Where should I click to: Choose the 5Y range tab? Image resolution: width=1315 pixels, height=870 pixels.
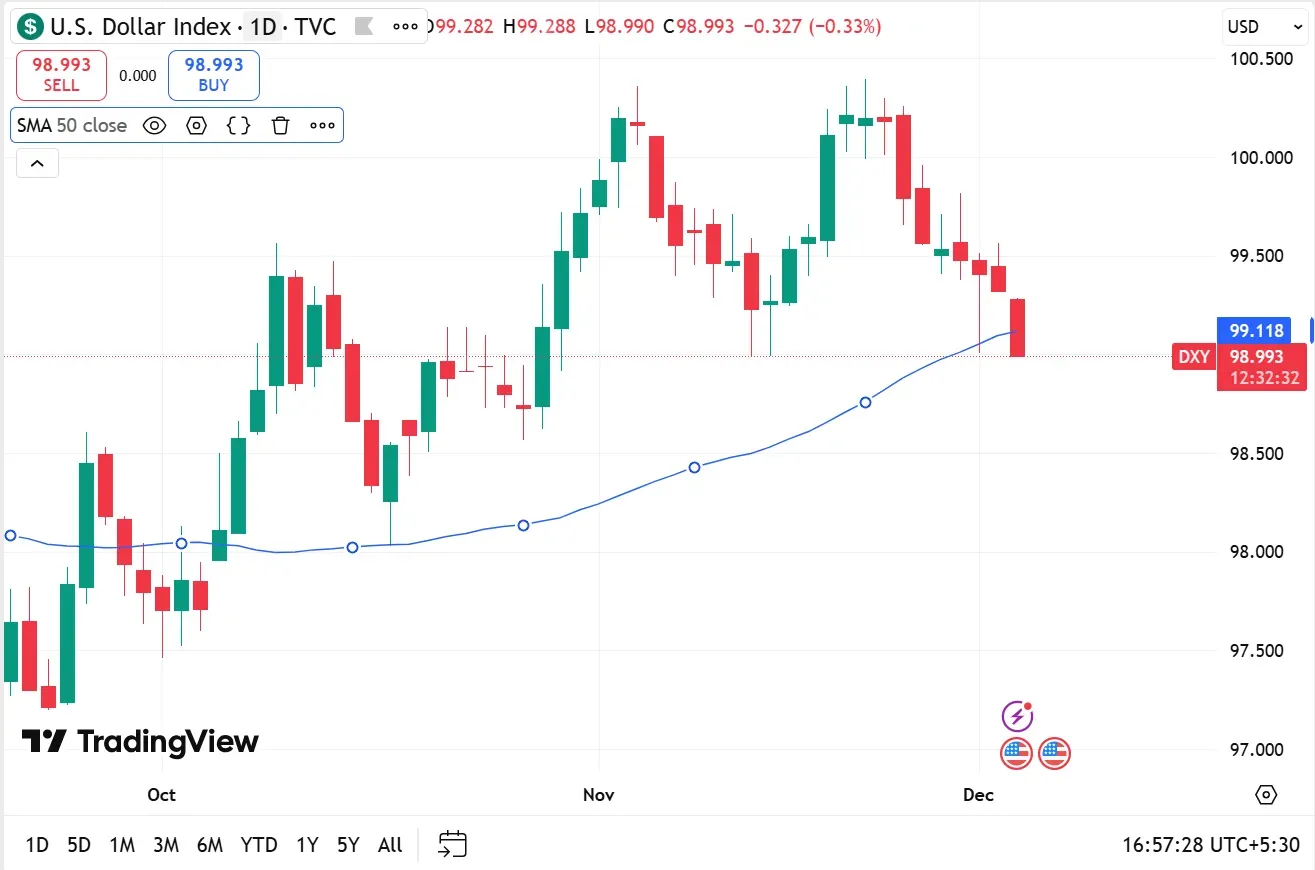[347, 845]
